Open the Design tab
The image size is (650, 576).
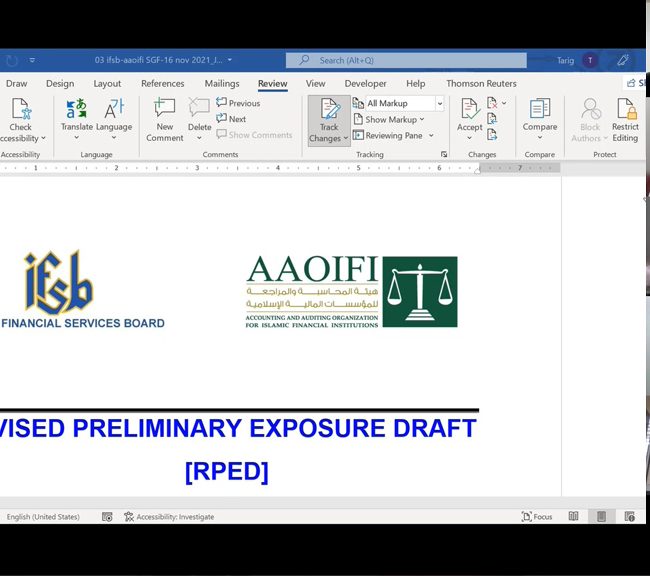point(60,83)
